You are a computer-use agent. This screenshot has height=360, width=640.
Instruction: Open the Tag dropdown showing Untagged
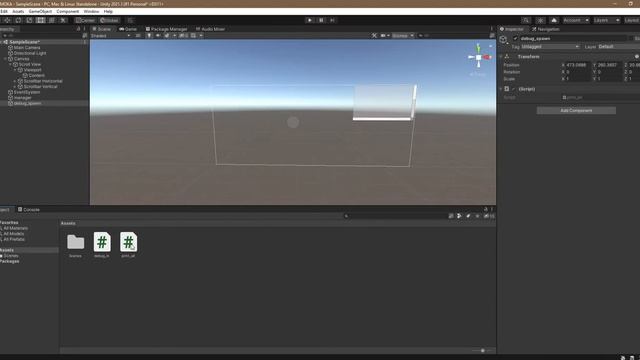pyautogui.click(x=550, y=47)
